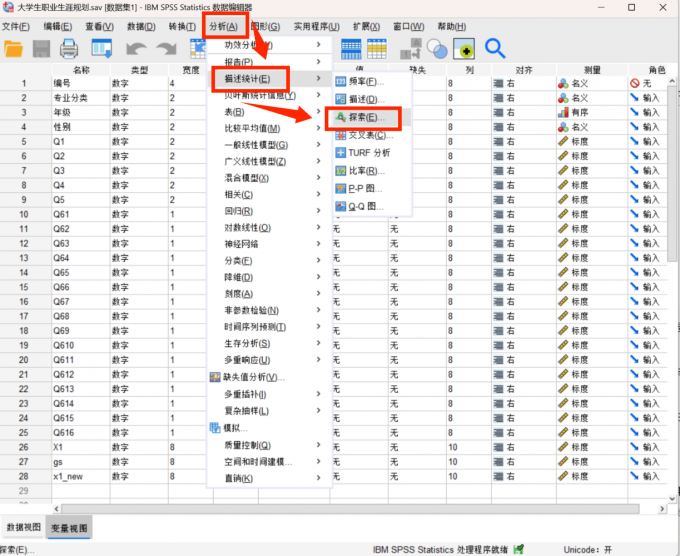The image size is (680, 556).
Task: Click the 无 role cell for 编号
Action: (x=648, y=83)
